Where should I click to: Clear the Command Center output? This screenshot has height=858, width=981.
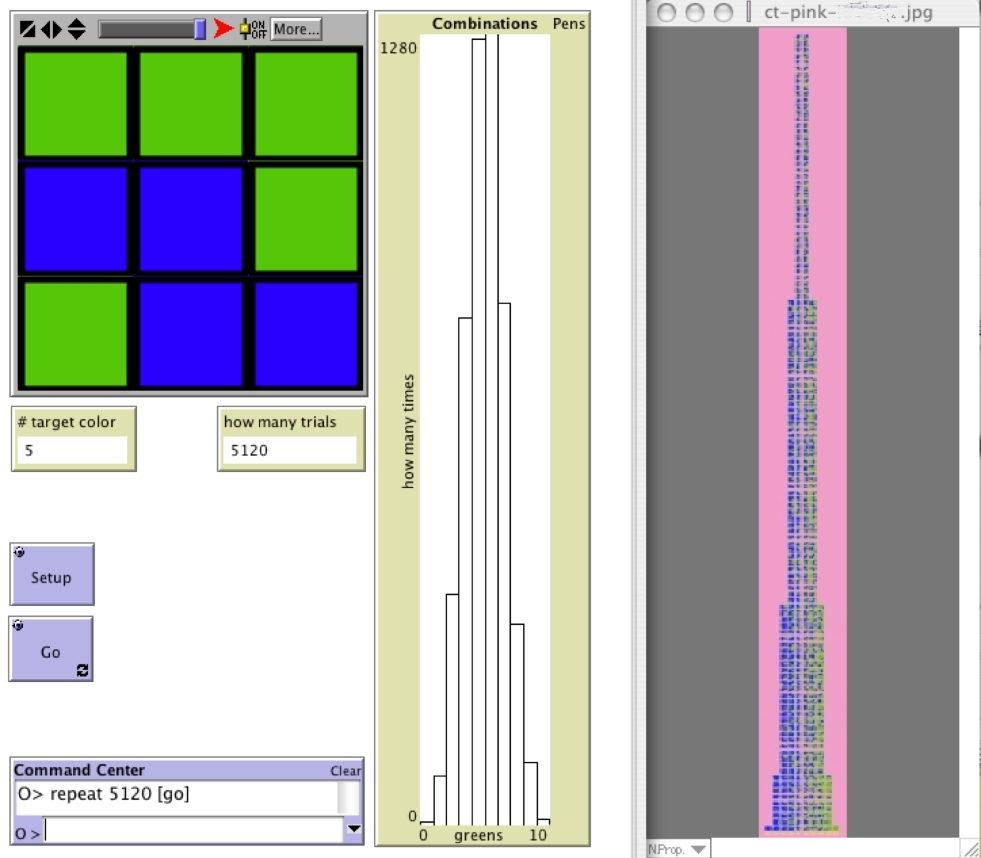[346, 771]
